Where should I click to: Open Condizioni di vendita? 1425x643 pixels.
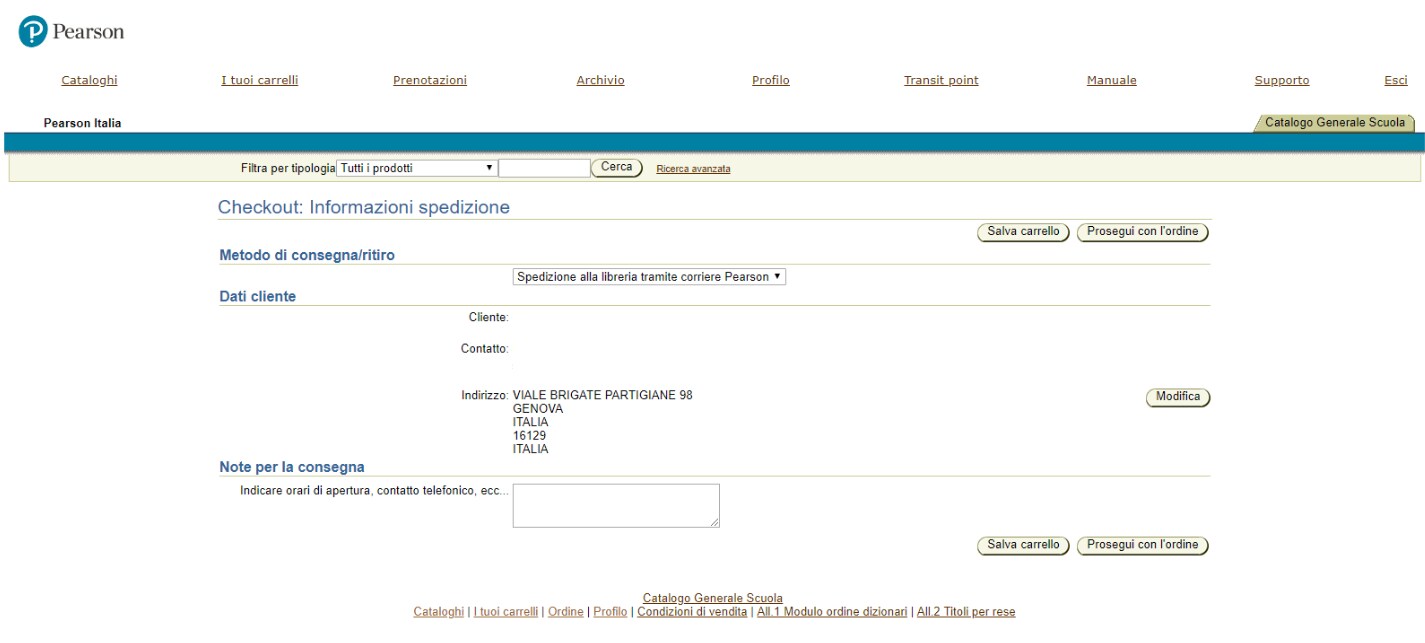tap(692, 612)
